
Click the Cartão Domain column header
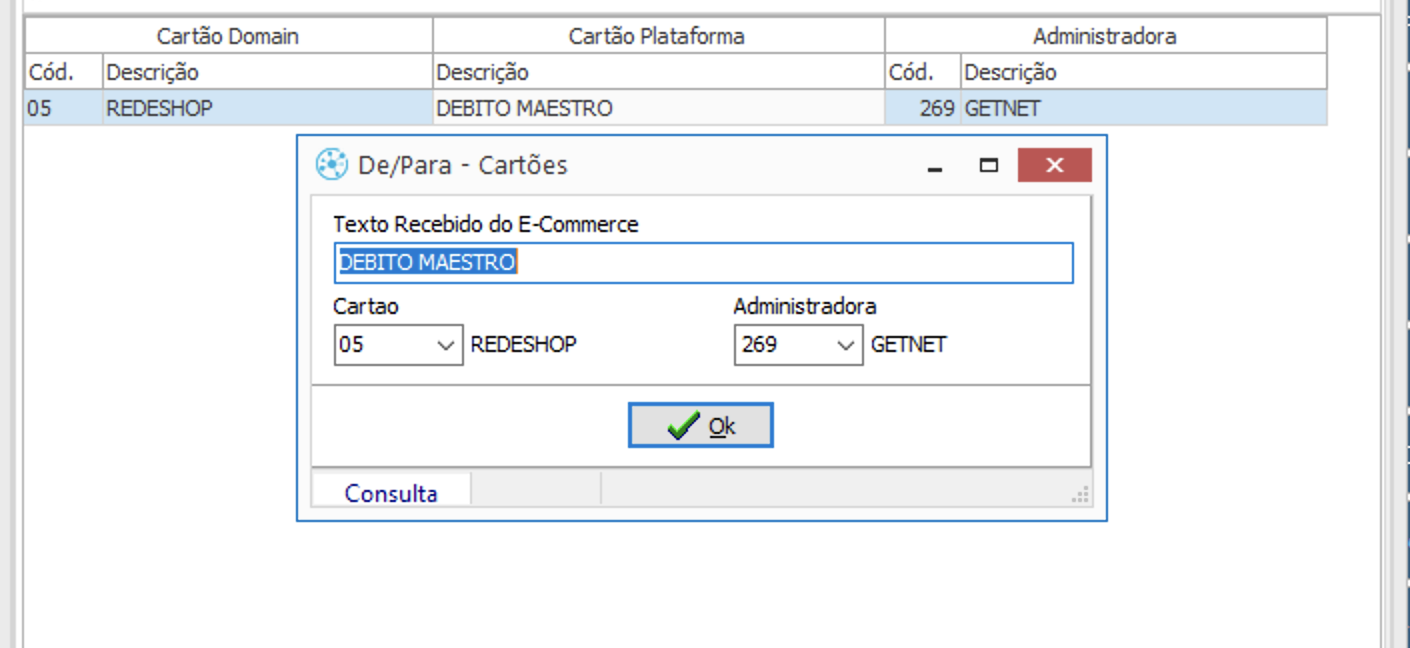228,36
